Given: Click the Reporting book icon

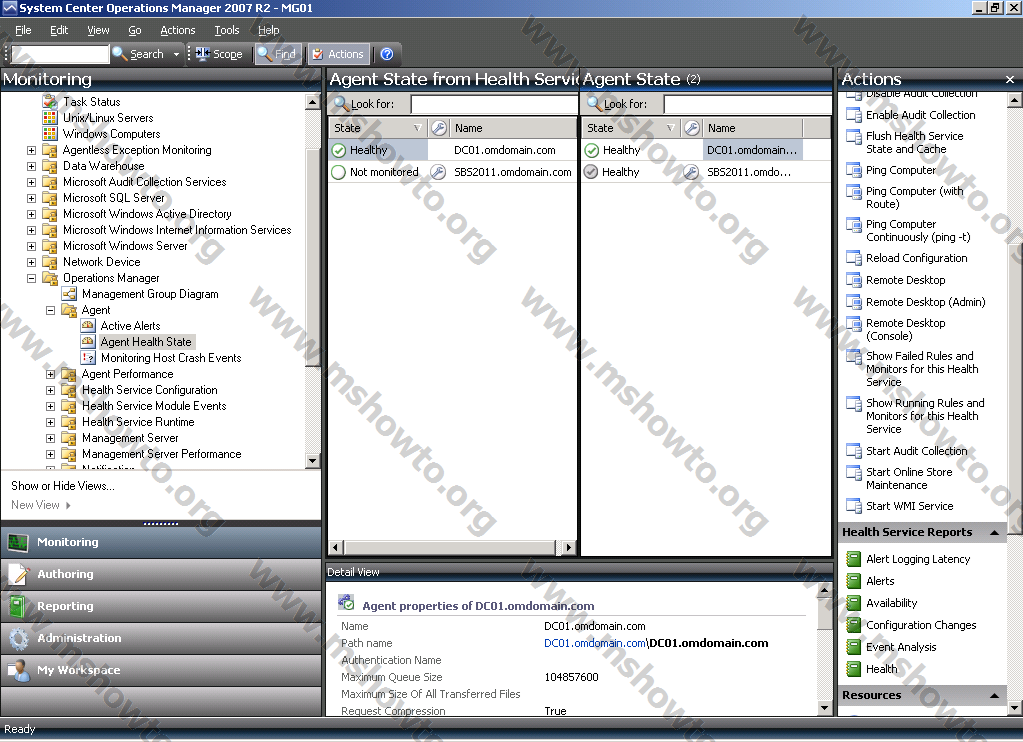Looking at the screenshot, I should (x=18, y=606).
